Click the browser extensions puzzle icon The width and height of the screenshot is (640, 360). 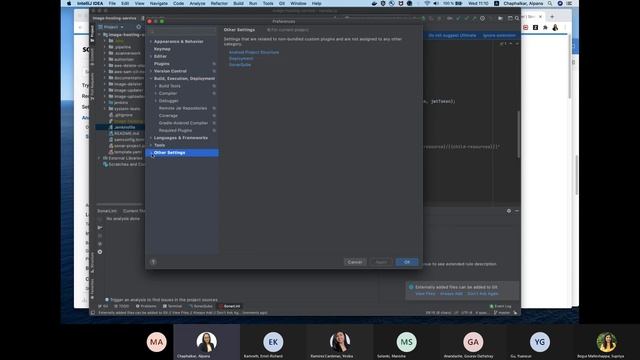(545, 27)
